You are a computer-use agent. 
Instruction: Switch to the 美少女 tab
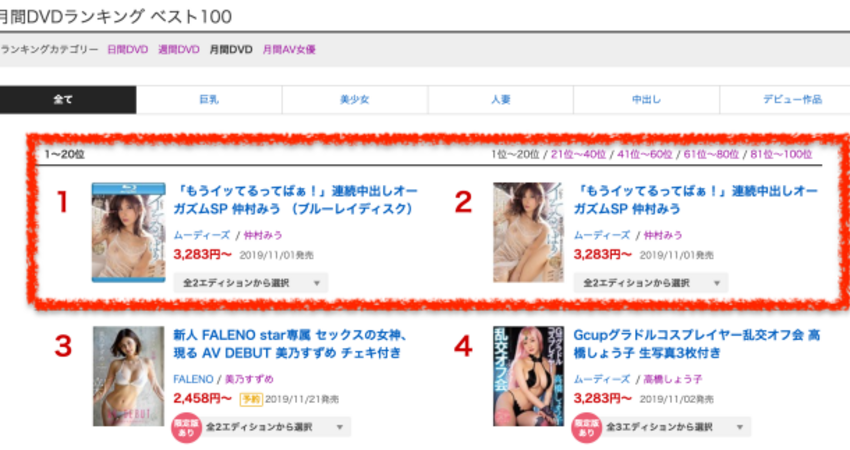pyautogui.click(x=355, y=99)
